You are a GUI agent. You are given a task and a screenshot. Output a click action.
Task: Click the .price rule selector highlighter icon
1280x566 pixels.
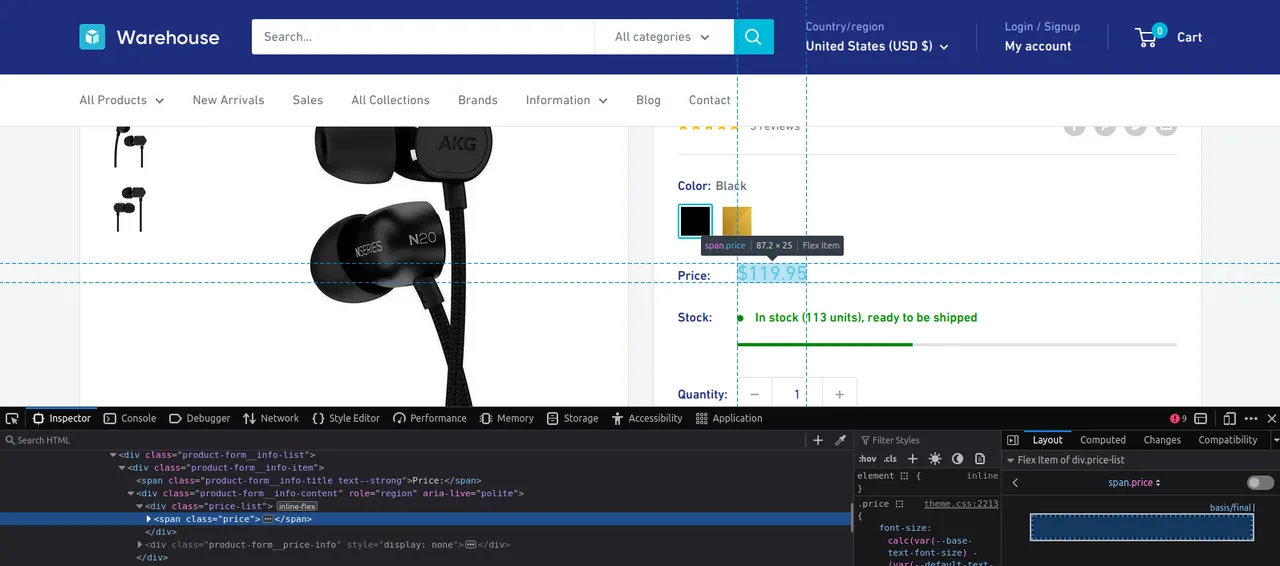point(899,504)
